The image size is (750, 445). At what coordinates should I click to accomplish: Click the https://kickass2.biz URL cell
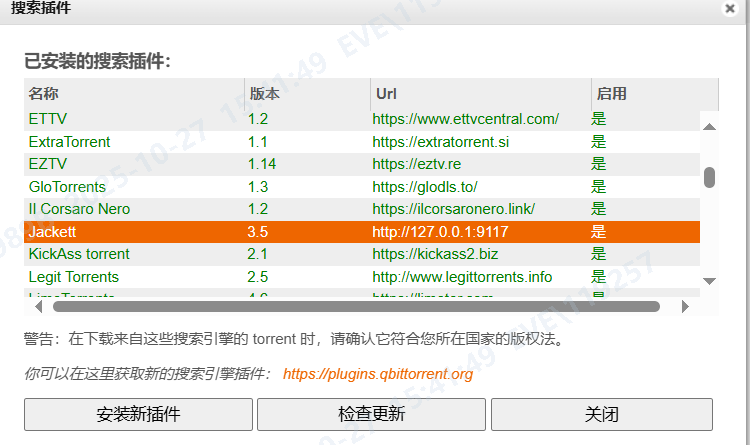coord(435,254)
